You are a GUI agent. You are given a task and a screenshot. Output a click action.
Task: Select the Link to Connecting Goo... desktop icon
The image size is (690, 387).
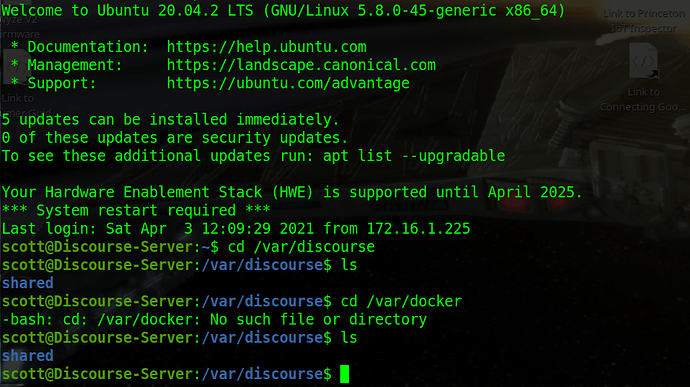(643, 77)
